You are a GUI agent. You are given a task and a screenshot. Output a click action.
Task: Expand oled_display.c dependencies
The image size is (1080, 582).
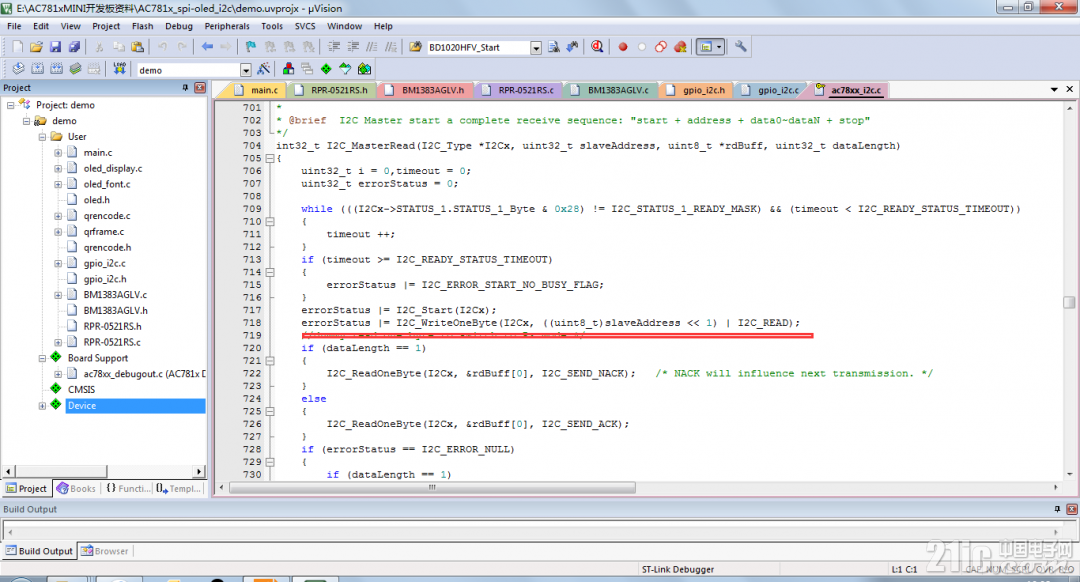pos(58,168)
